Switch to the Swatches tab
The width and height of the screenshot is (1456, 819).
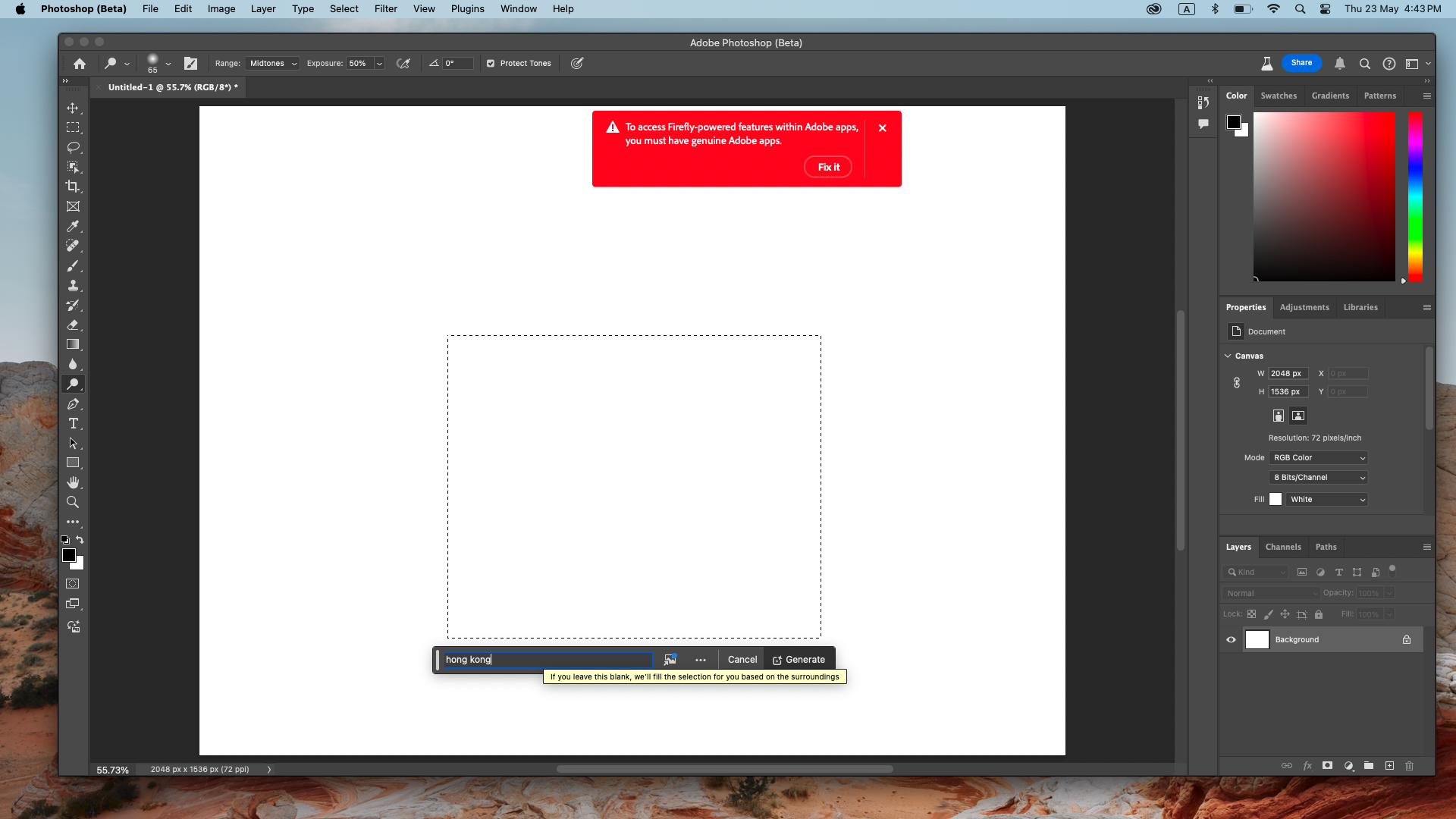1279,96
